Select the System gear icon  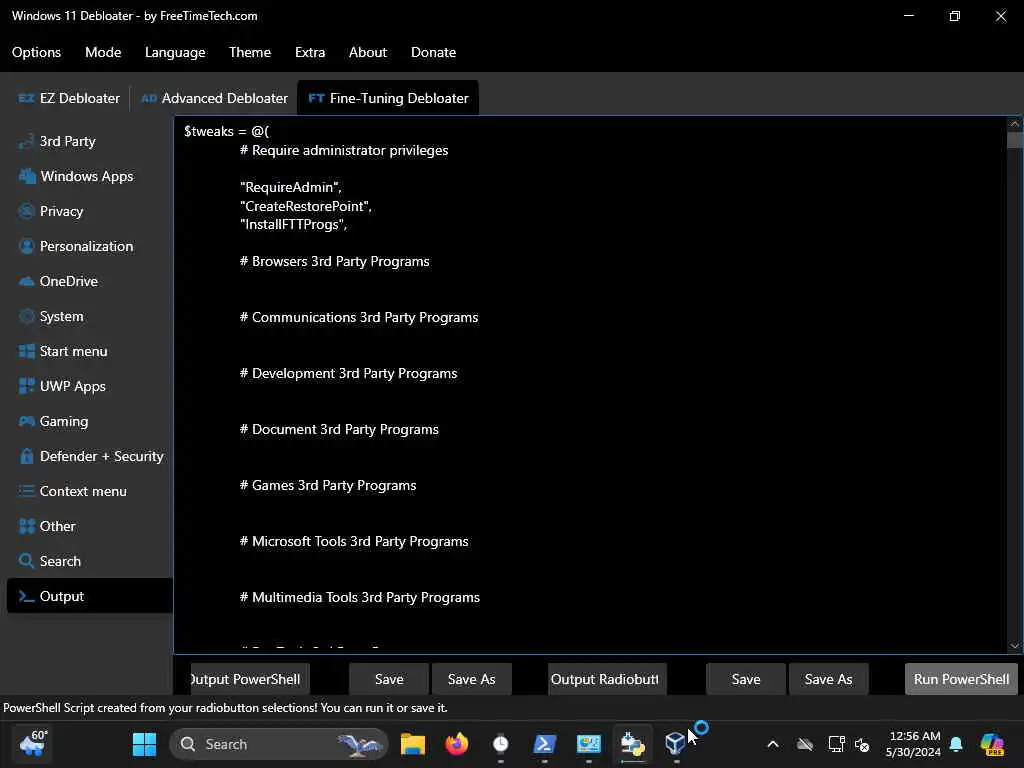tap(27, 316)
